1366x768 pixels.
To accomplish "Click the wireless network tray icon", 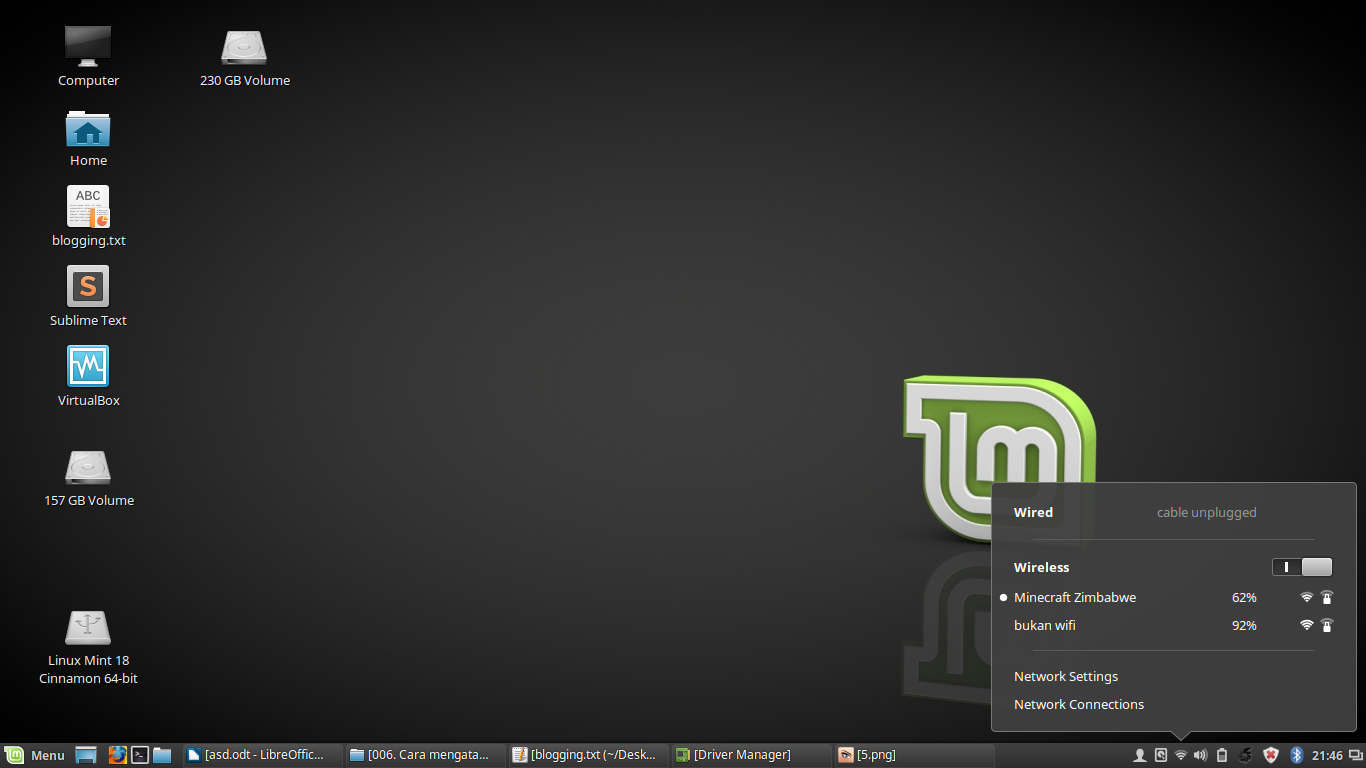I will pos(1181,755).
